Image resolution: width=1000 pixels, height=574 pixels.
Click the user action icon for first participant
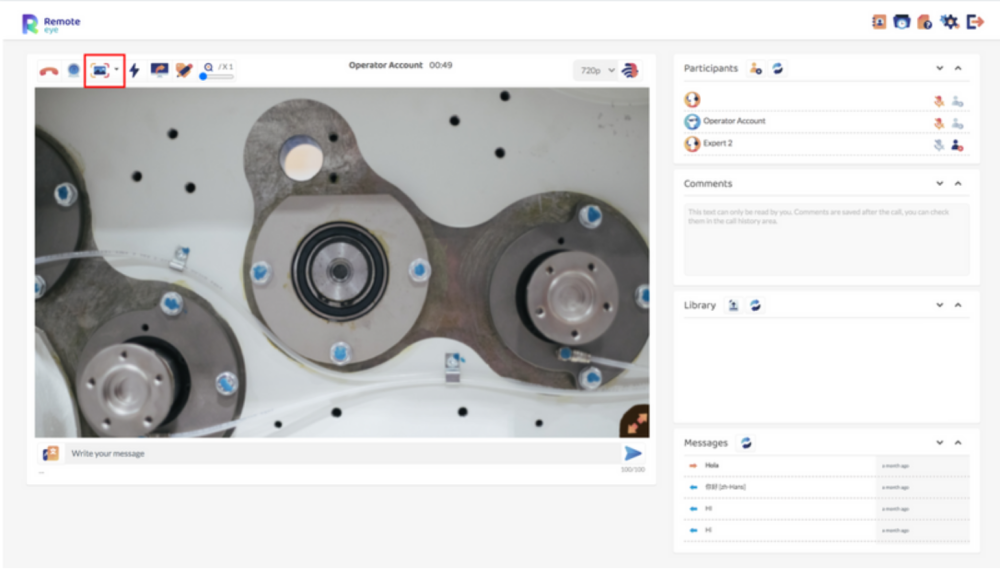coord(957,101)
